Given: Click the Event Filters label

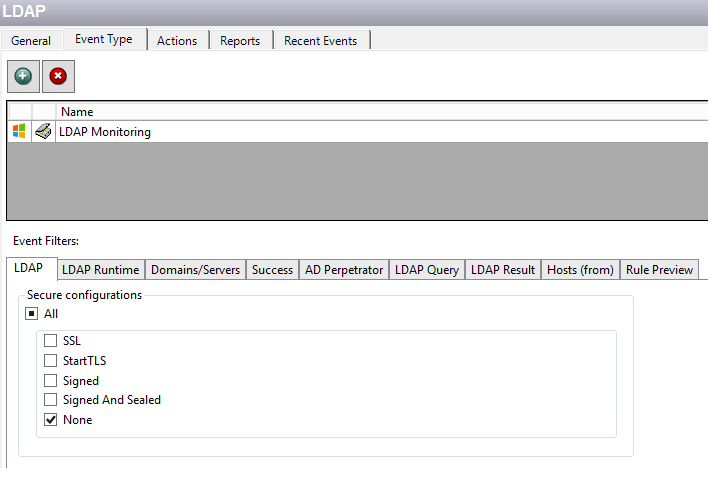Looking at the screenshot, I should click(46, 241).
